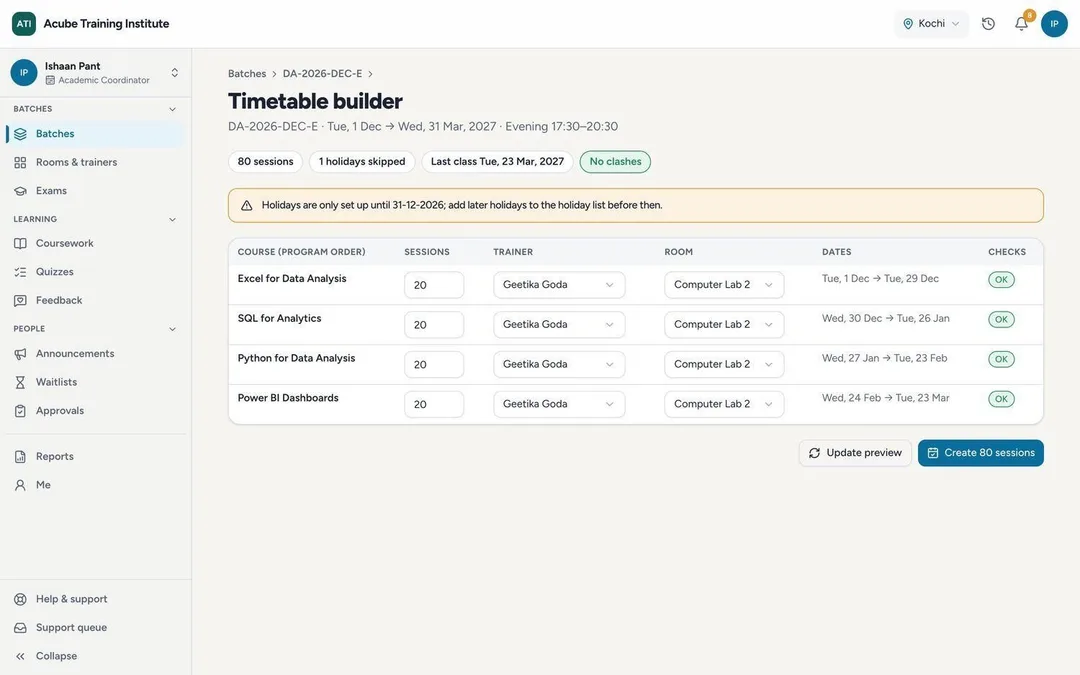Click OK check badge for SQL for Analytics
This screenshot has height=675, width=1080.
[1001, 320]
